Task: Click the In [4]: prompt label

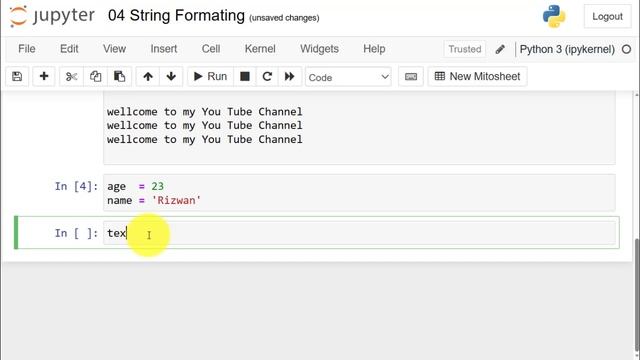Action: click(76, 187)
